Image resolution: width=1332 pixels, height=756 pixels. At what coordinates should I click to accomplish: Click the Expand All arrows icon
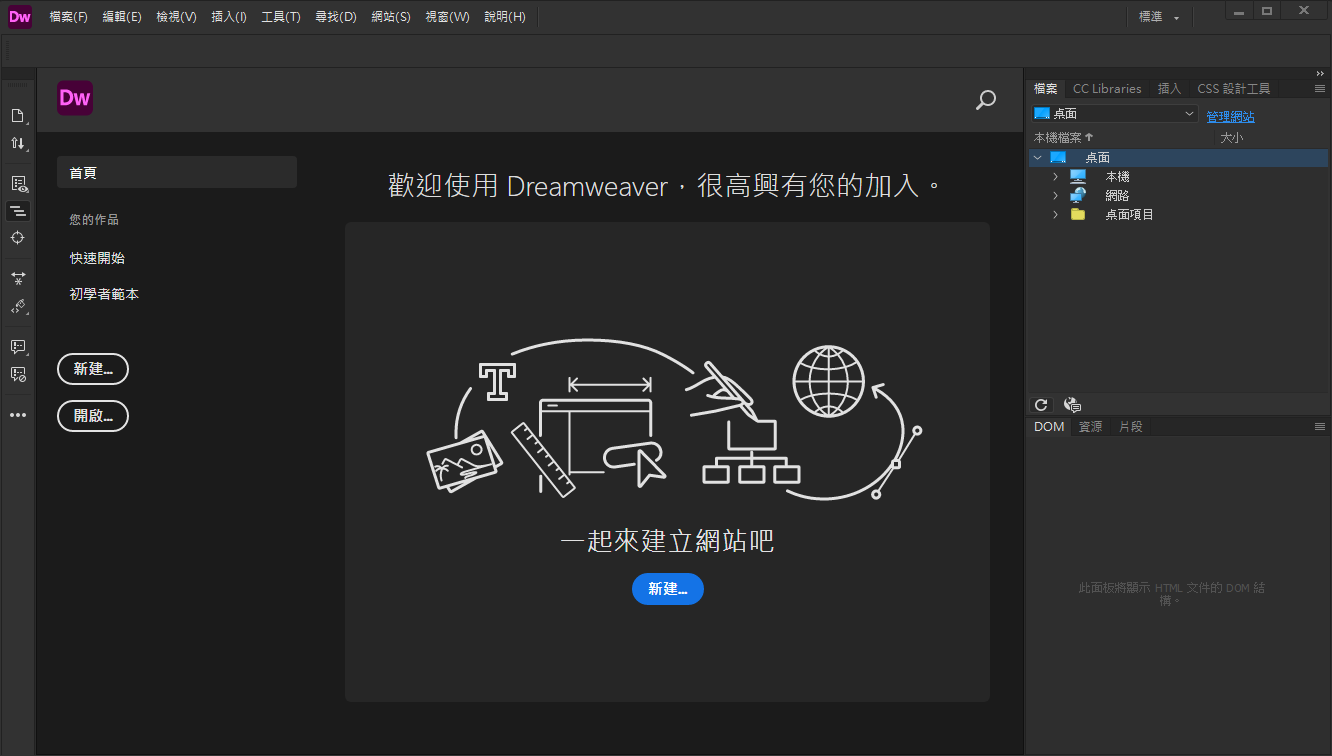click(x=18, y=278)
